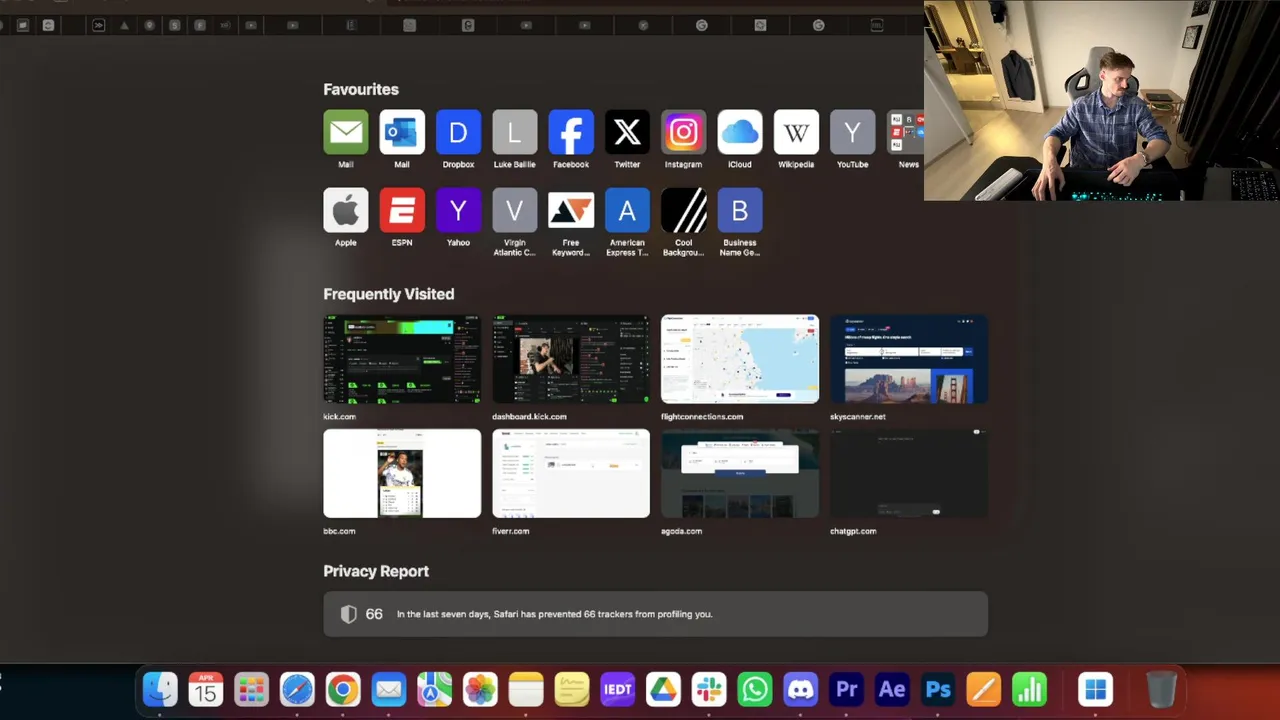Open the flightconnections.com map thumbnail
Screen dimensions: 1280x720
point(740,359)
